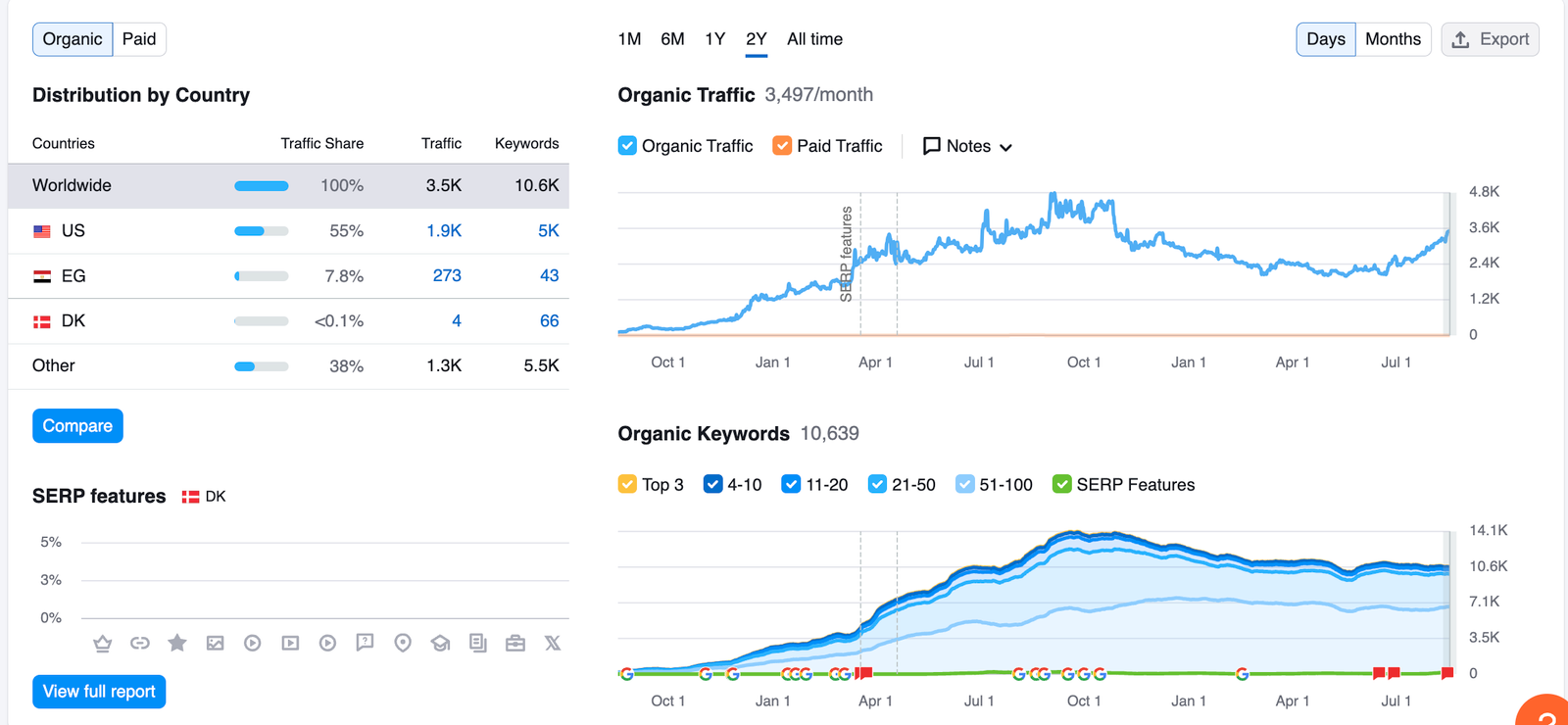Click the vertical SERP features note marker
This screenshot has height=725, width=1568.
click(847, 254)
